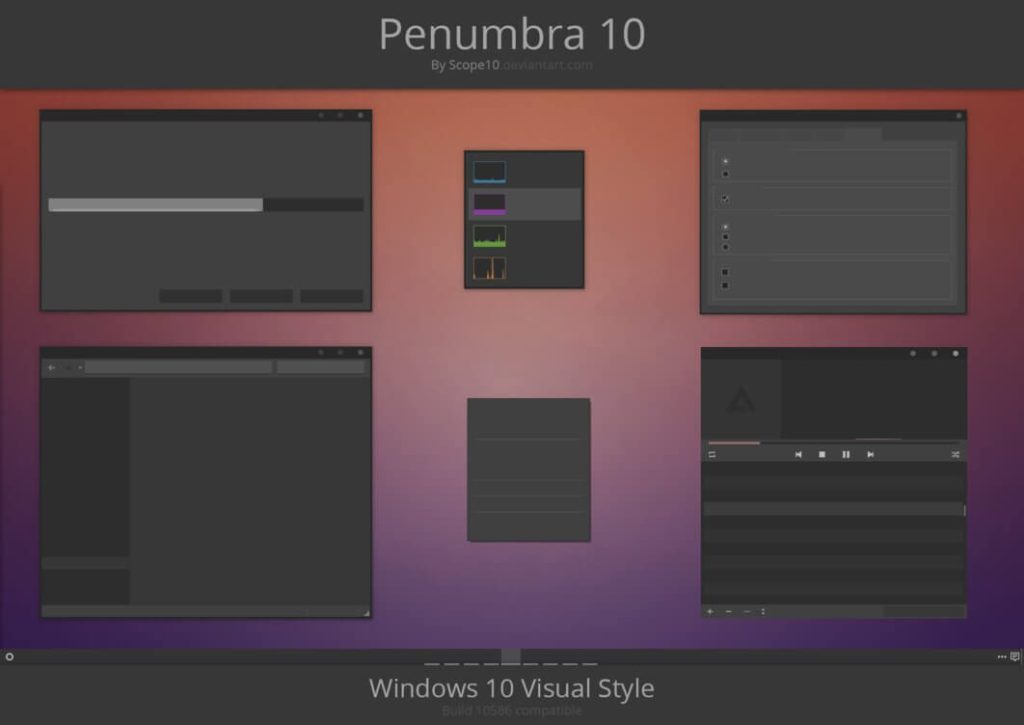
Task: Select the purple graph entry in the monitor list
Action: pyautogui.click(x=490, y=202)
